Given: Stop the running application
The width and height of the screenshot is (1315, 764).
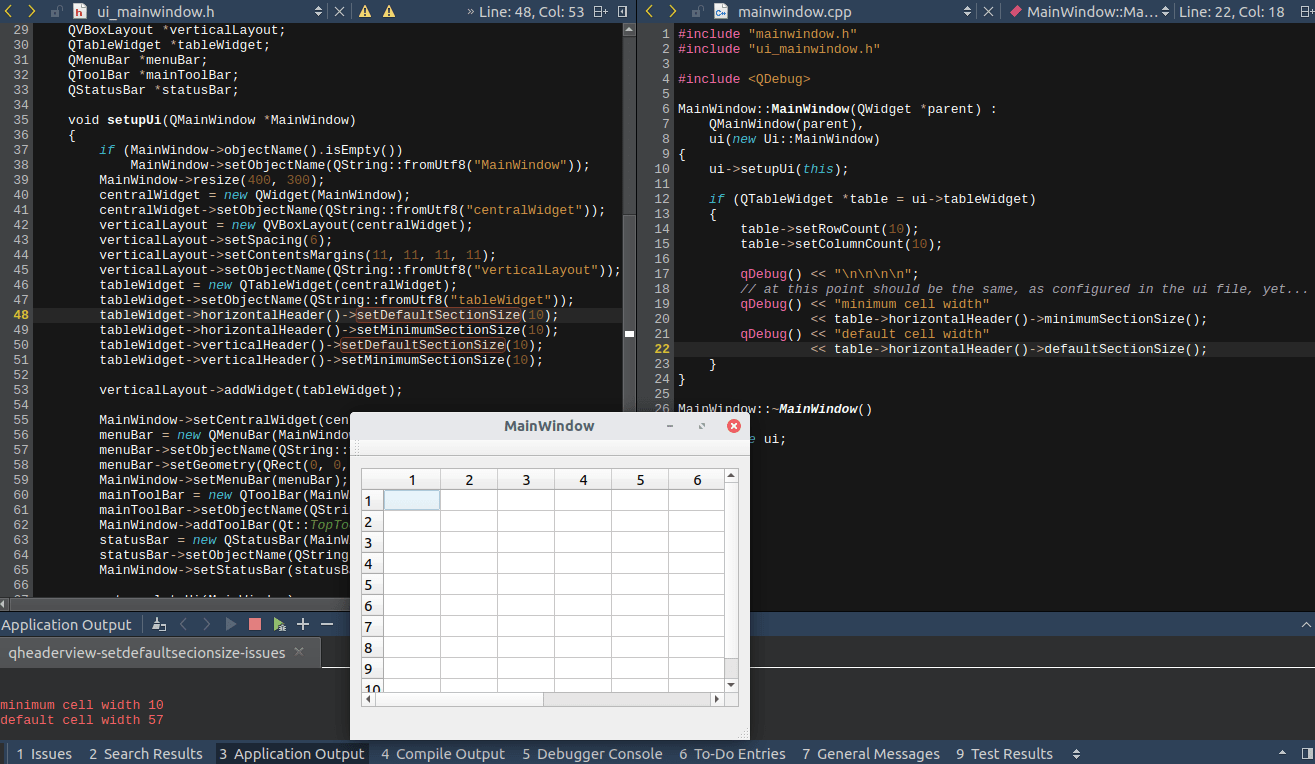Looking at the screenshot, I should coord(255,624).
